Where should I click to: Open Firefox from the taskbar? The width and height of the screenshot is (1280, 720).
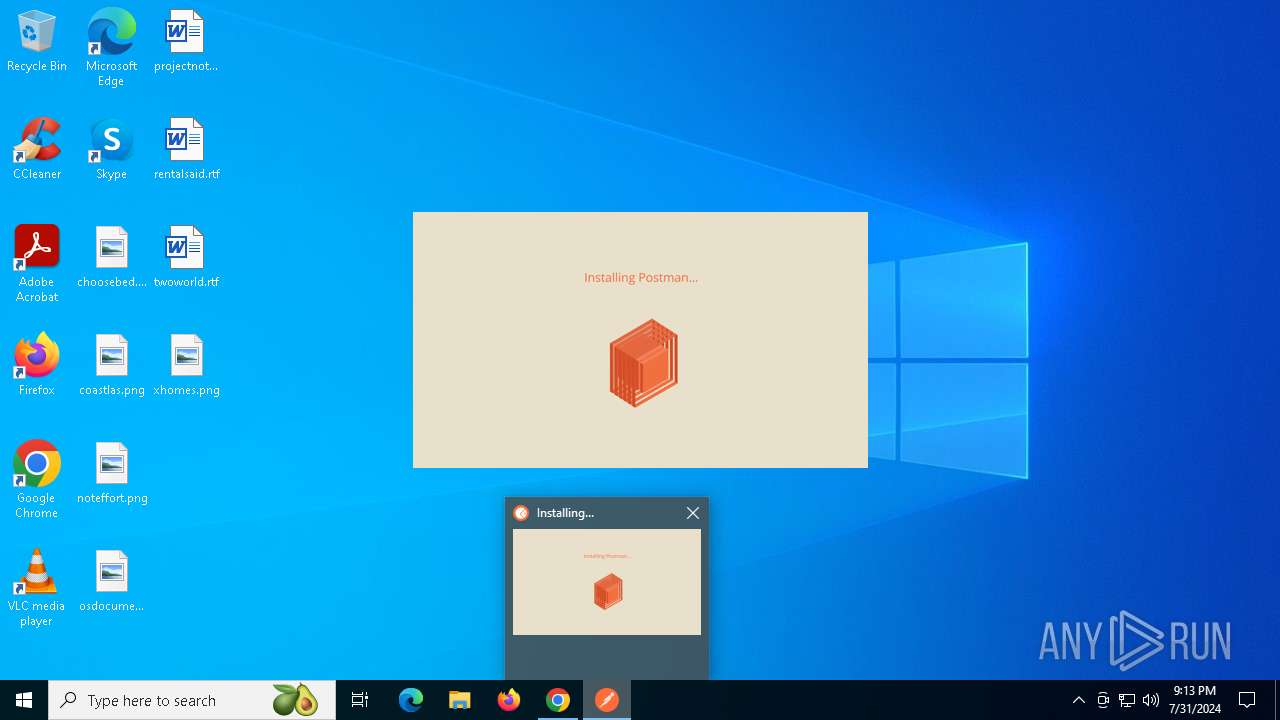[x=509, y=700]
